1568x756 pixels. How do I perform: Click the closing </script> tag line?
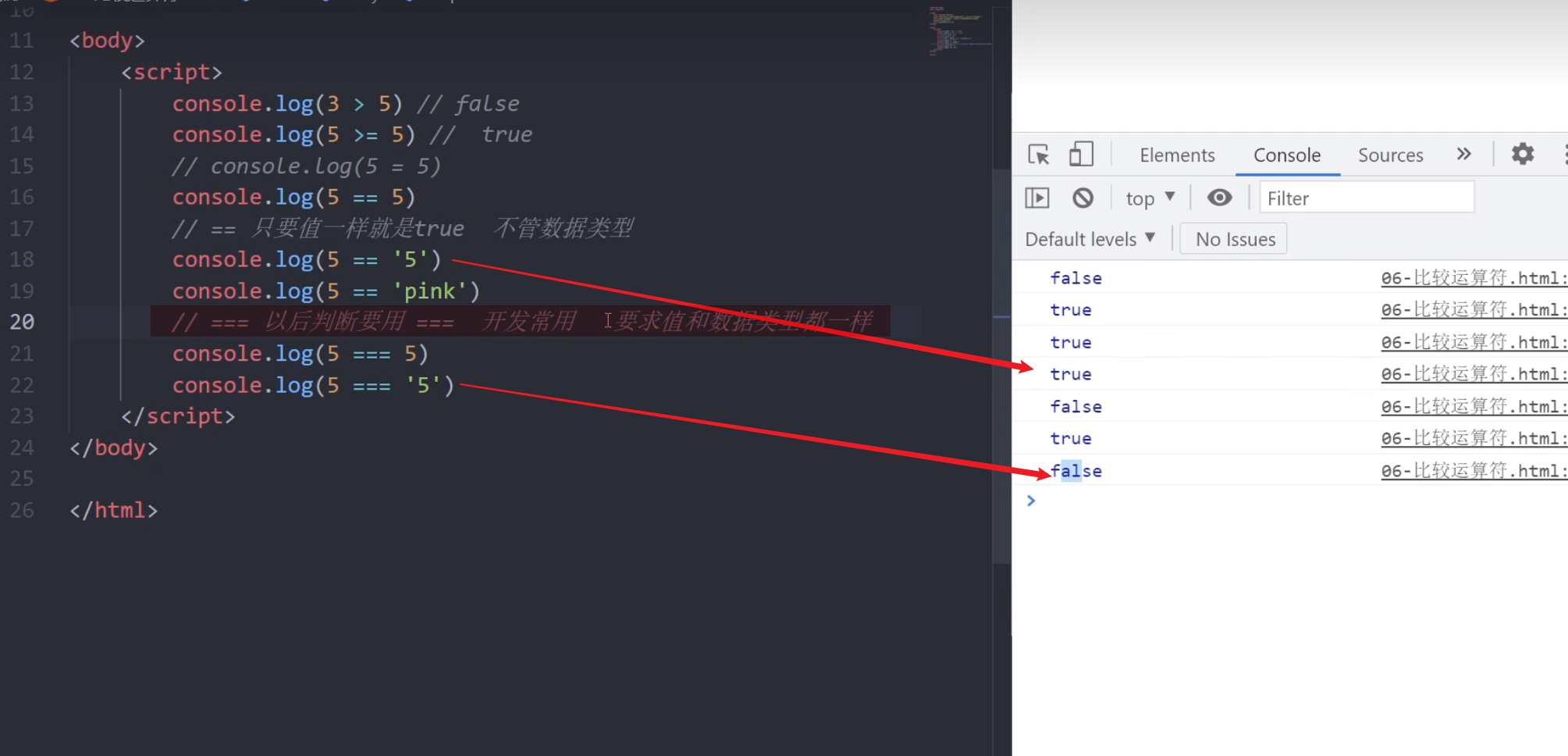[x=178, y=416]
